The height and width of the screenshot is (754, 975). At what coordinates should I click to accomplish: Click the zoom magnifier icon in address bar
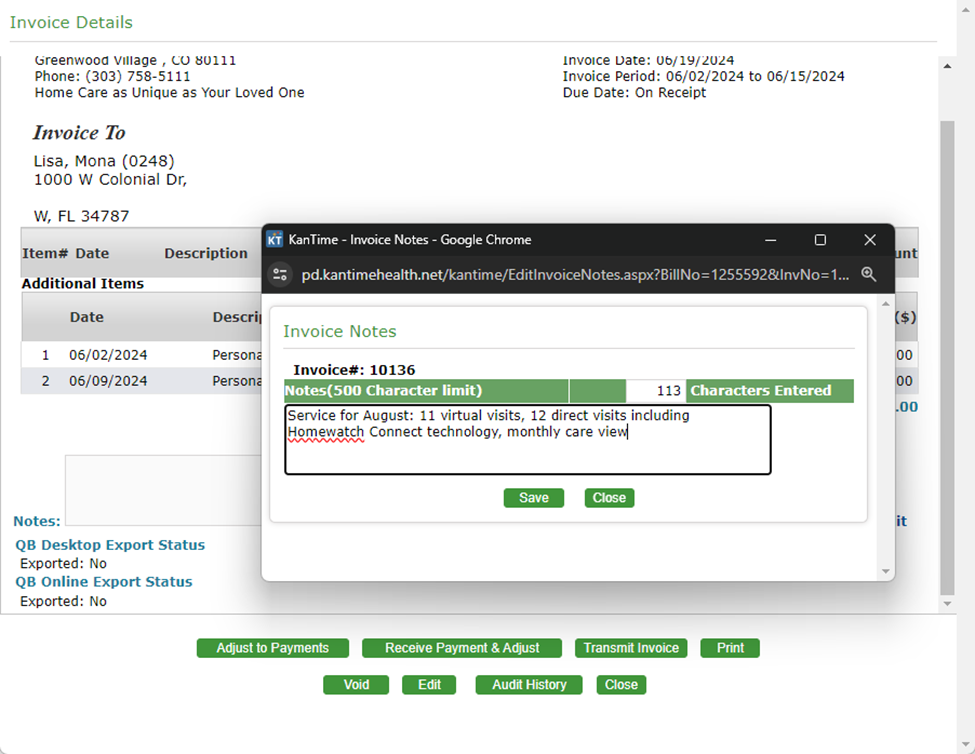pos(868,274)
